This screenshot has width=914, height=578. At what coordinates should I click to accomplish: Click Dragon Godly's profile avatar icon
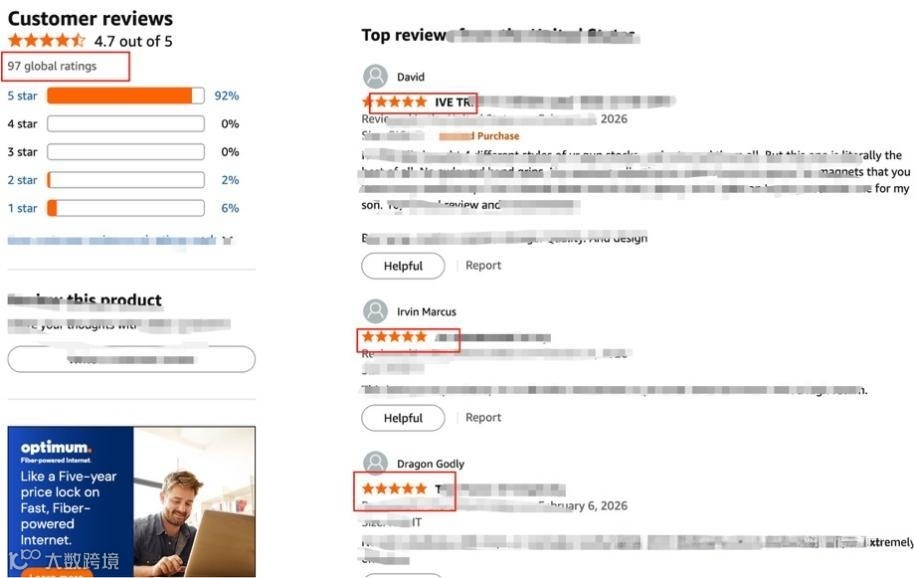(375, 463)
